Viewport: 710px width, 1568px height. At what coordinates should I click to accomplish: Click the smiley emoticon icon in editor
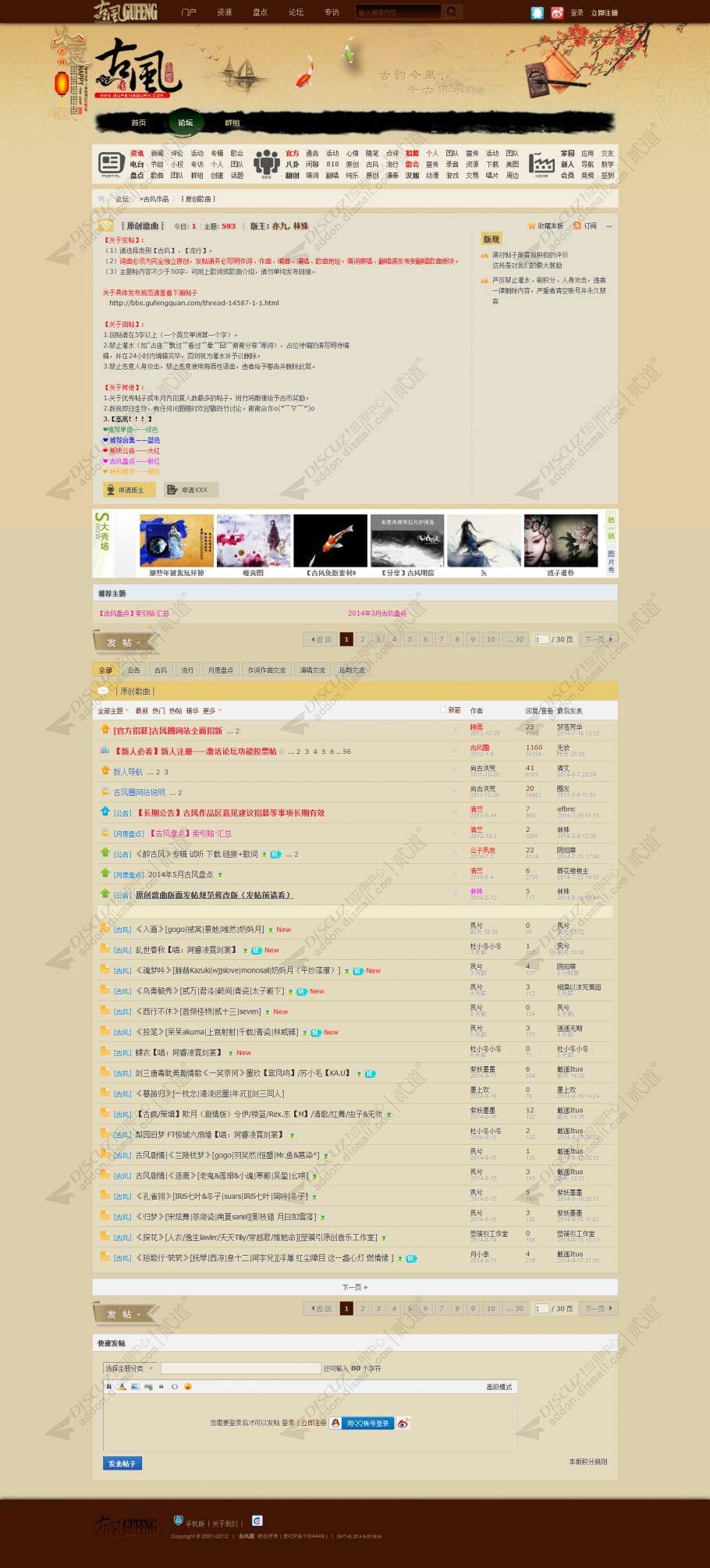click(187, 1386)
